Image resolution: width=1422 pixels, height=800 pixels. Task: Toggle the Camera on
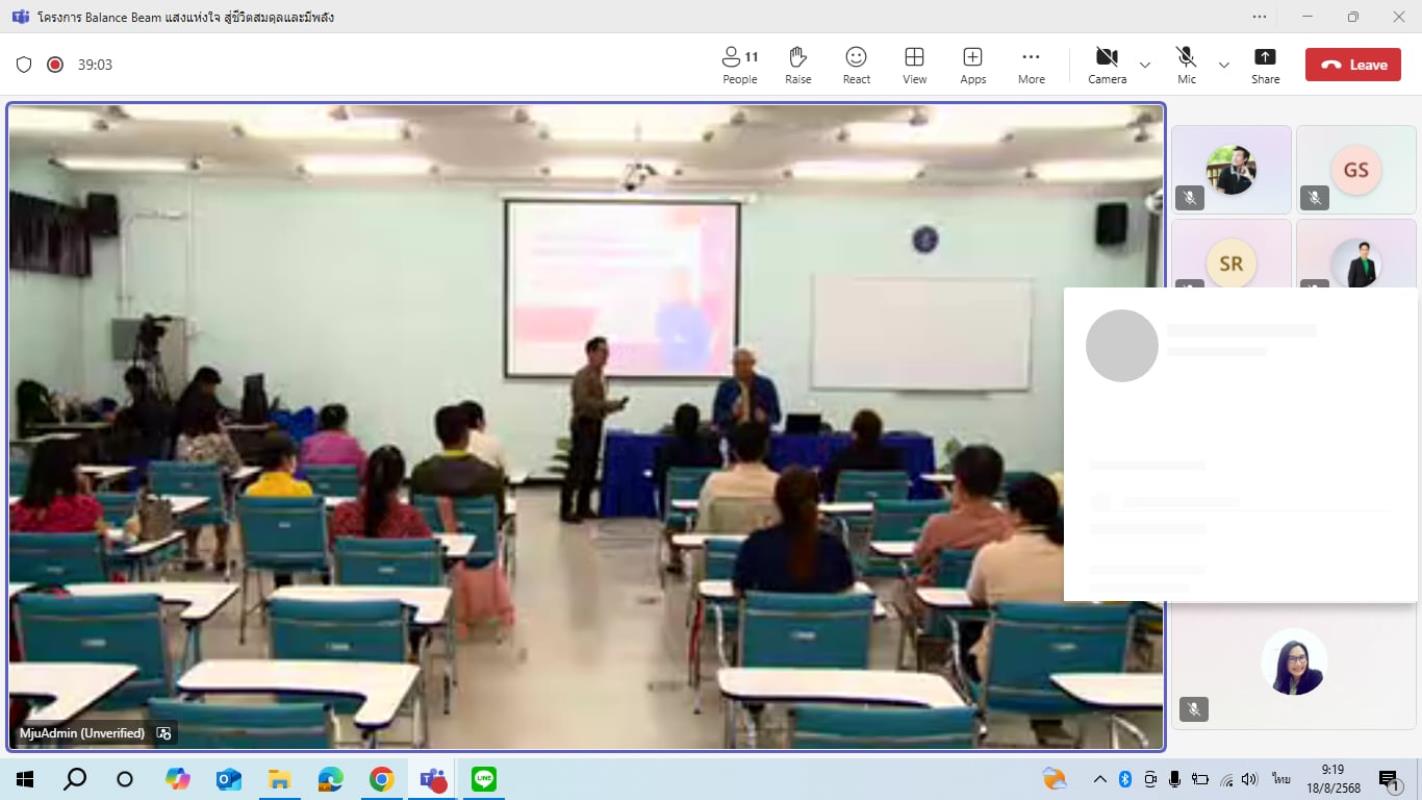pyautogui.click(x=1106, y=65)
